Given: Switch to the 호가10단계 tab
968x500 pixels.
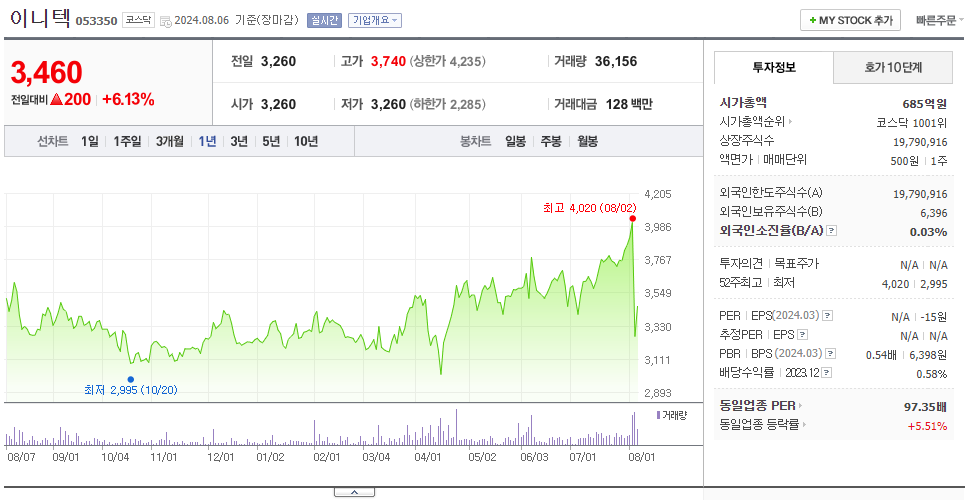Looking at the screenshot, I should click(893, 67).
